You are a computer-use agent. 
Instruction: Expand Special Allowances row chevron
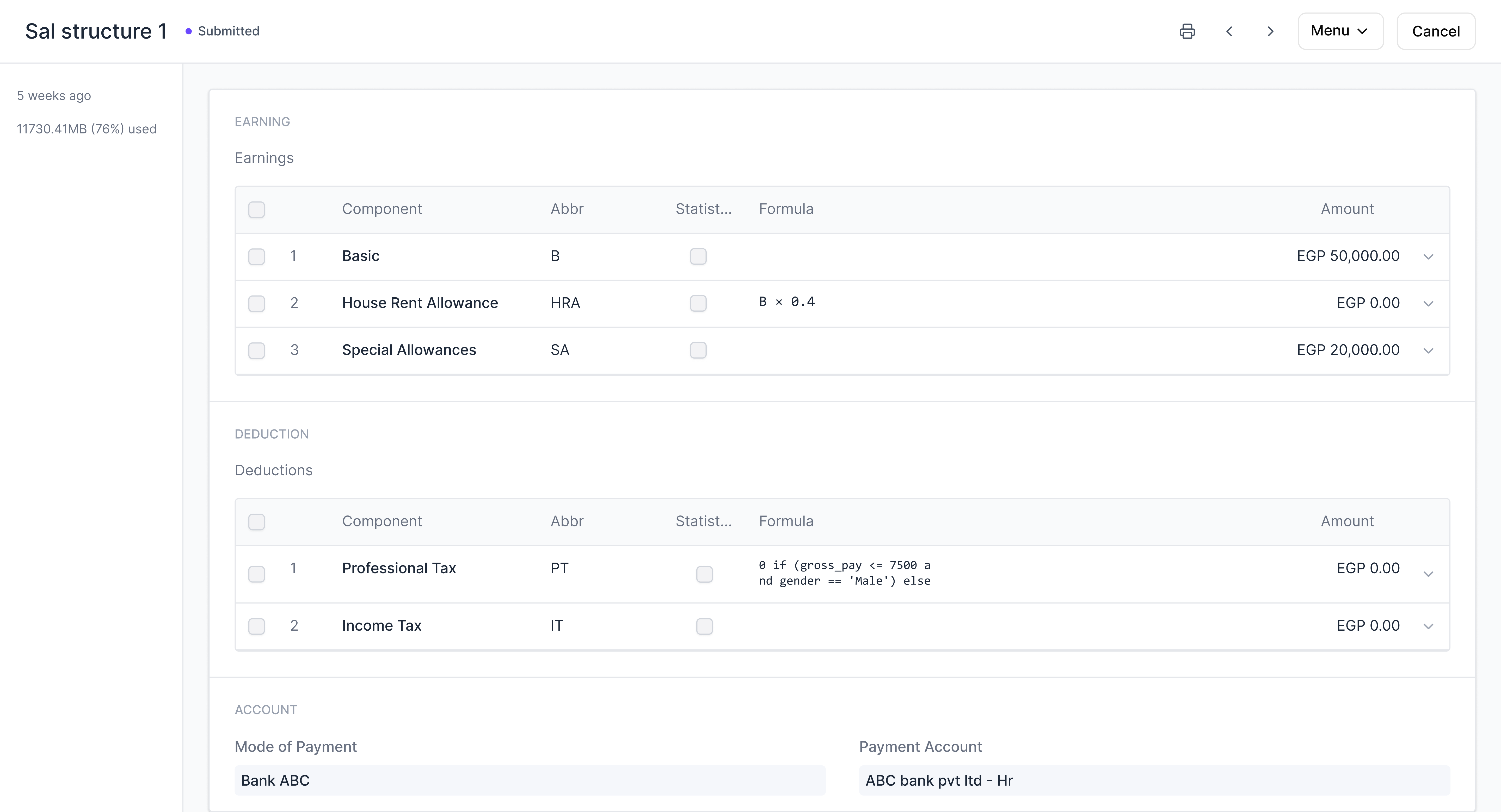point(1428,351)
